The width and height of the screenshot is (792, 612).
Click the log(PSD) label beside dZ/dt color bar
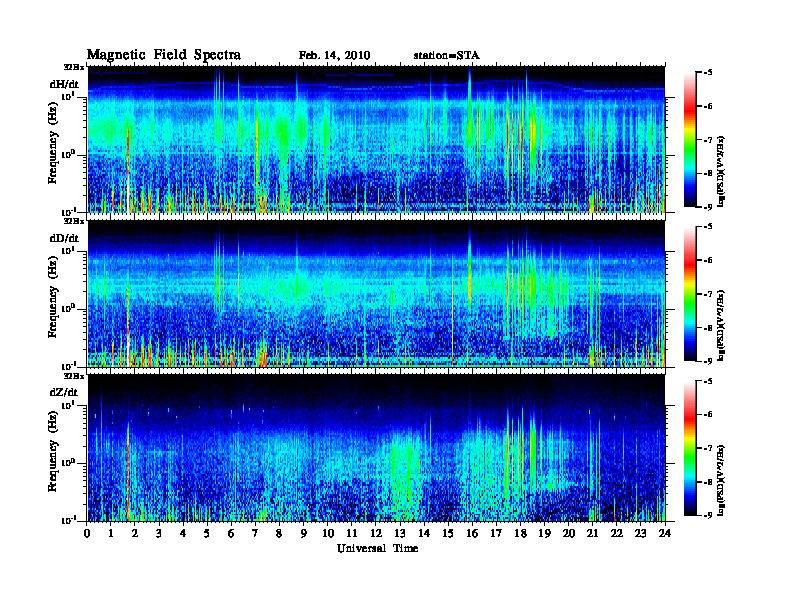pos(722,479)
